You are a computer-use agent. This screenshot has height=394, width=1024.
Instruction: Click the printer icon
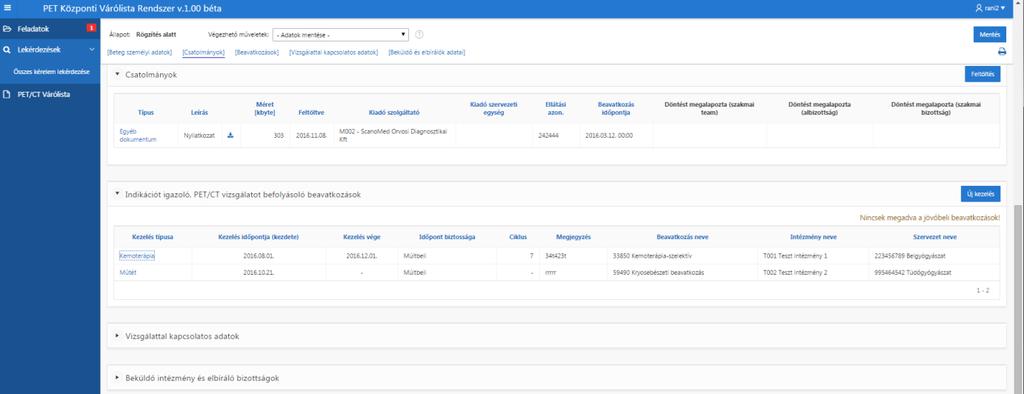(1002, 52)
